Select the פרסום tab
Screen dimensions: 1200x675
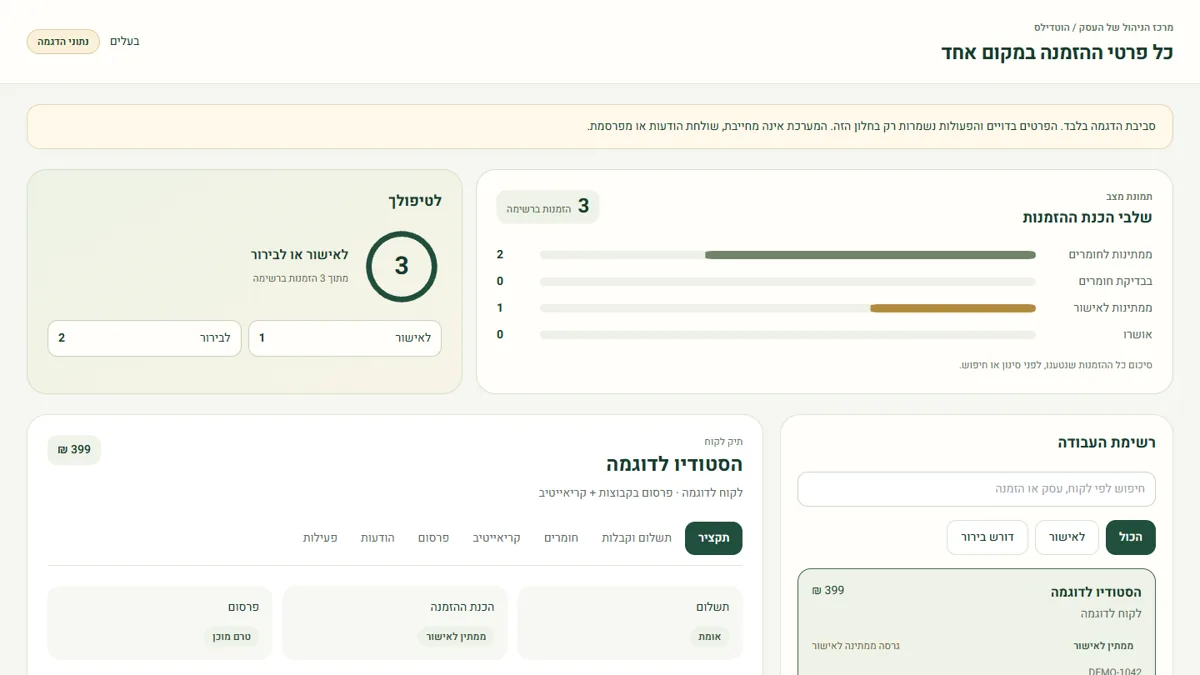[433, 538]
